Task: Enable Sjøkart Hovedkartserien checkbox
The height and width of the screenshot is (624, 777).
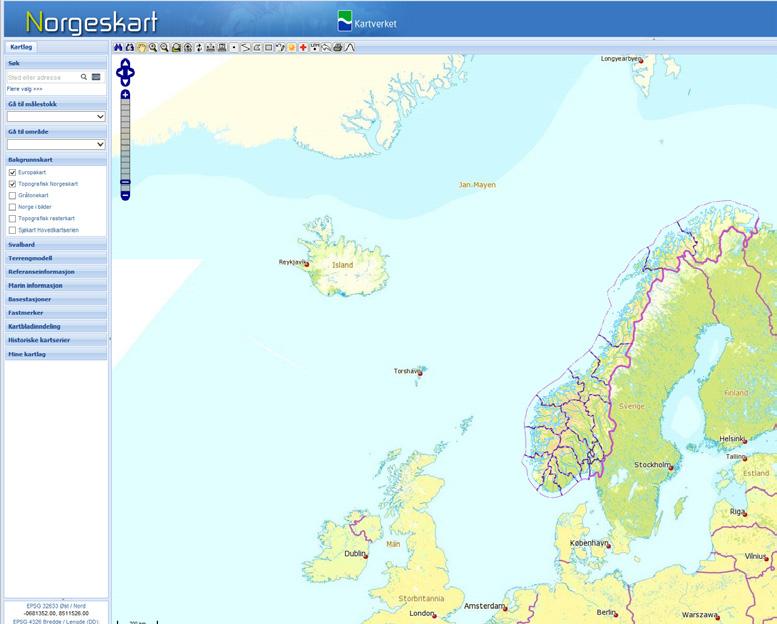Action: pos(12,230)
